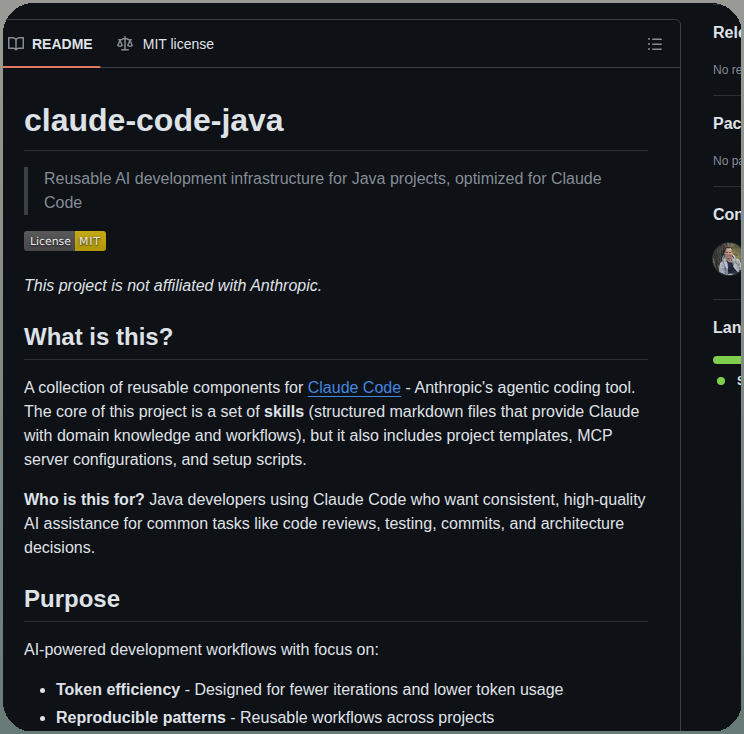Click the license scales icon

click(x=125, y=44)
